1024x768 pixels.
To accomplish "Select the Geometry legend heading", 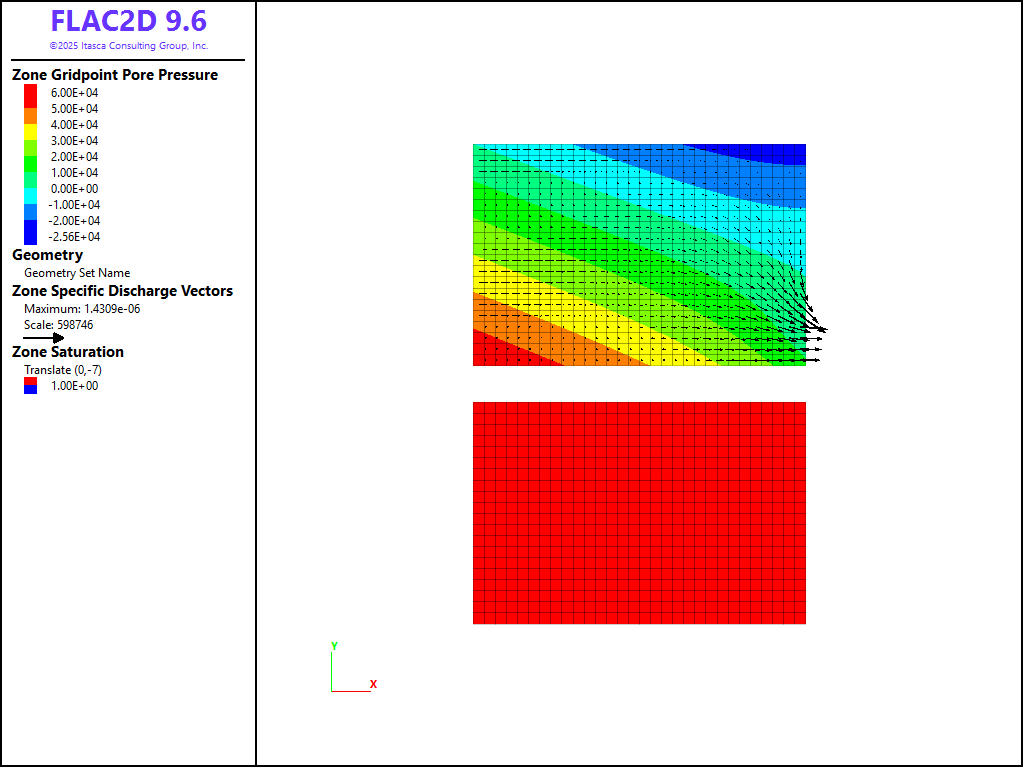I will (47, 255).
